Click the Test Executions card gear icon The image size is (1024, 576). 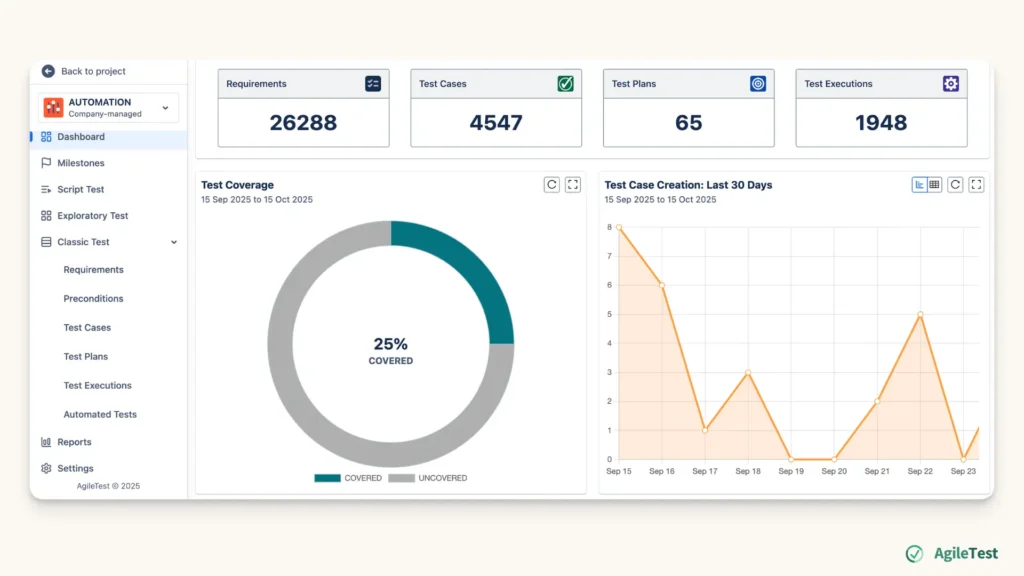coord(951,84)
